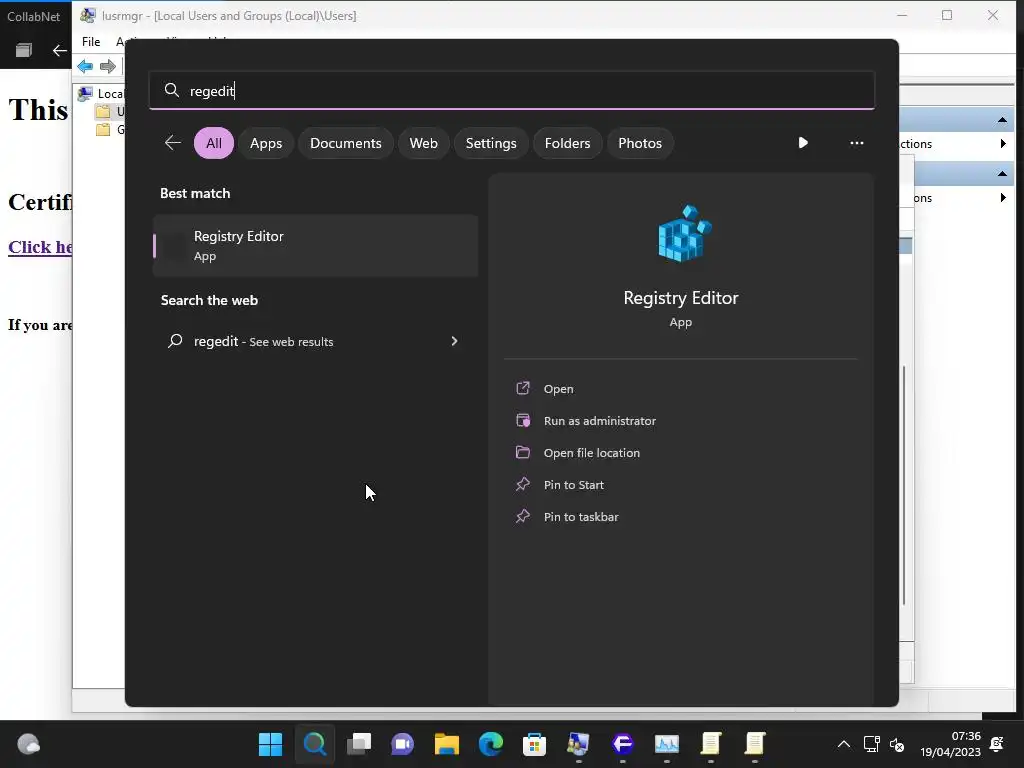Viewport: 1024px width, 768px height.
Task: Select Local Users and Groups tree root
Action: [101, 93]
